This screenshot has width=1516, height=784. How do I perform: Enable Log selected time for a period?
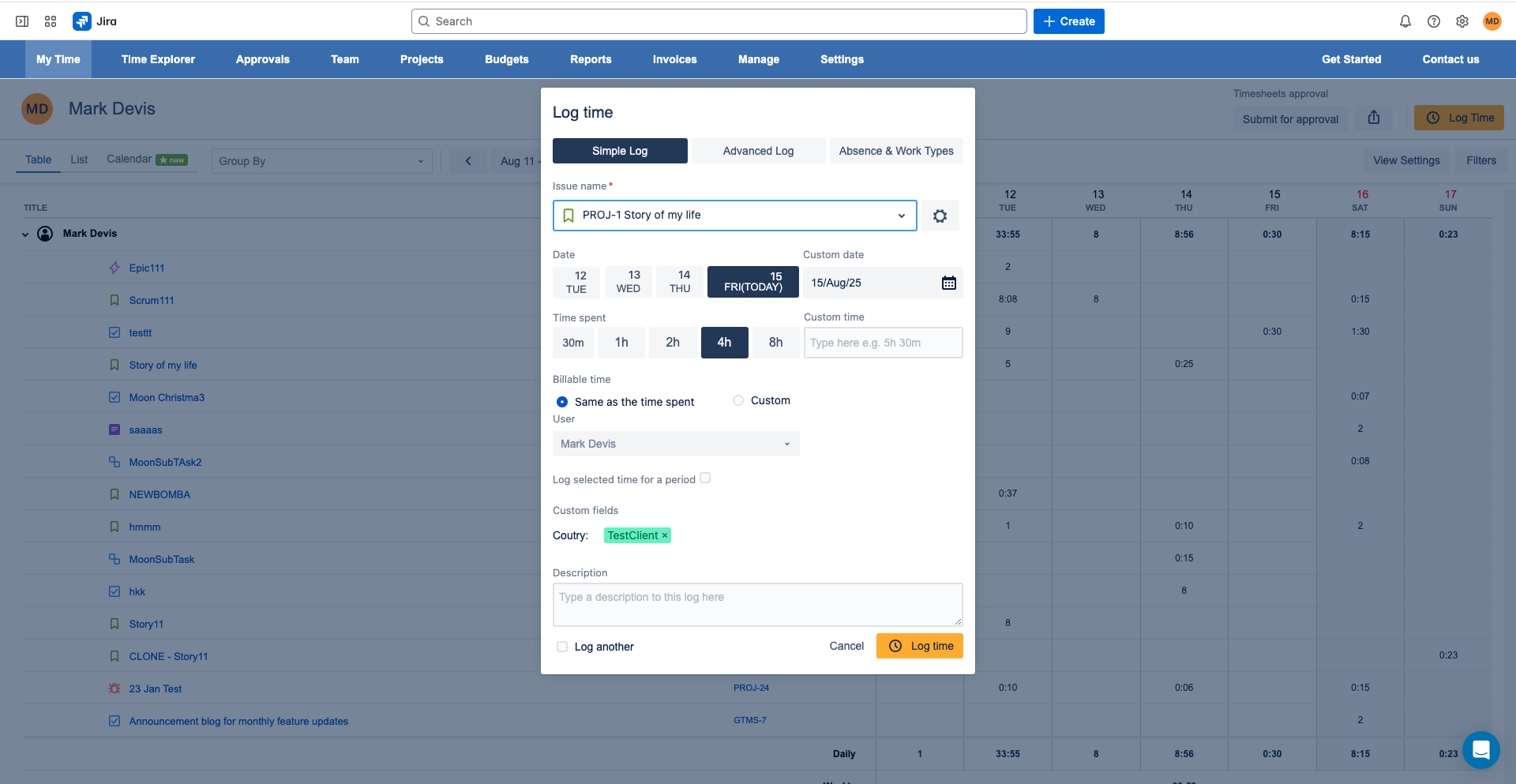tap(705, 478)
